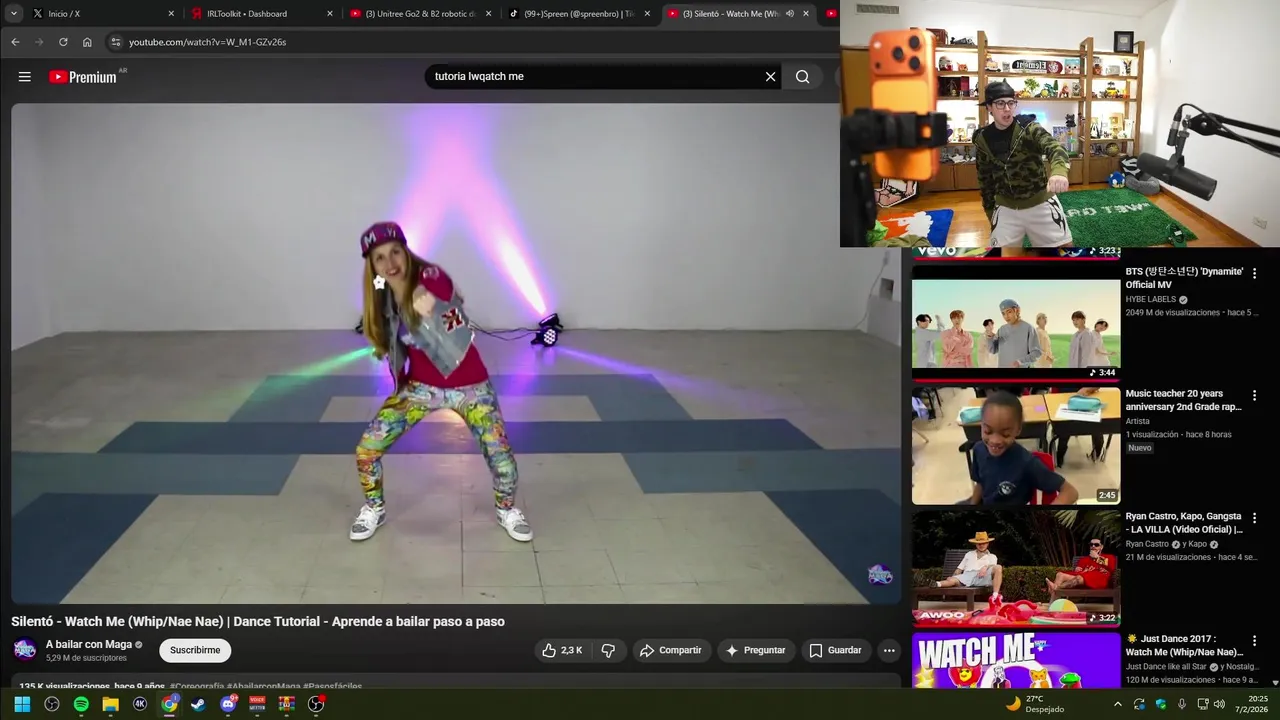Image resolution: width=1280 pixels, height=720 pixels.
Task: Open Discord from the taskbar
Action: [x=228, y=704]
